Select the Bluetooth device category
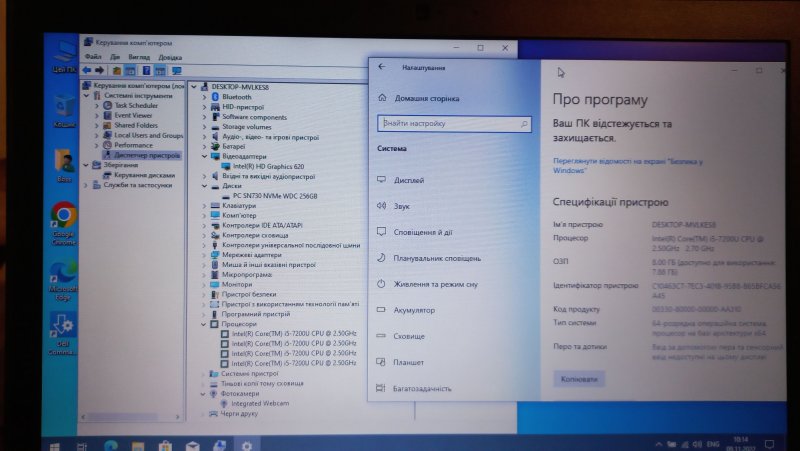Viewport: 800px width, 451px height. tap(236, 97)
